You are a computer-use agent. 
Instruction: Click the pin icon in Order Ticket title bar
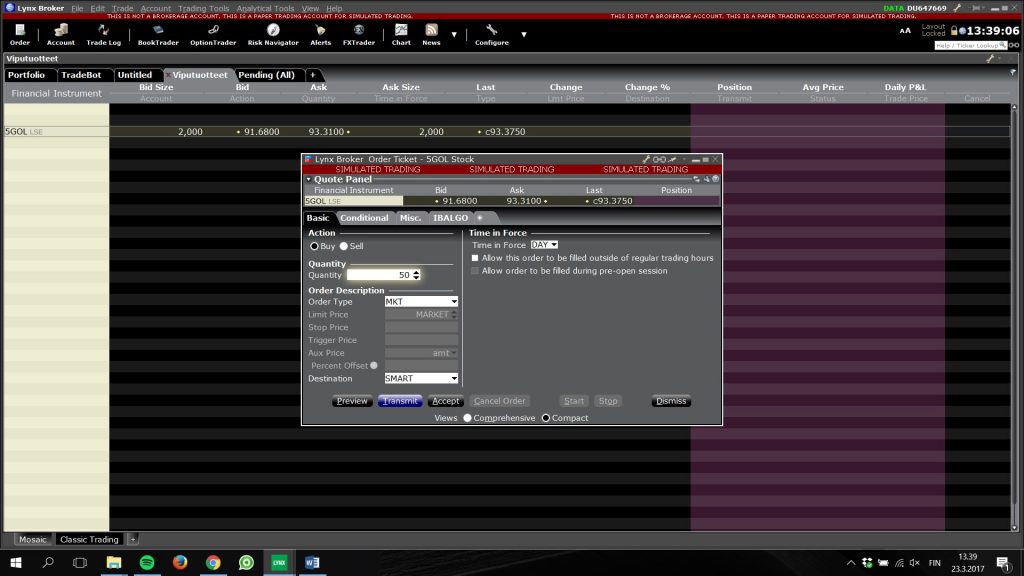pyautogui.click(x=672, y=159)
